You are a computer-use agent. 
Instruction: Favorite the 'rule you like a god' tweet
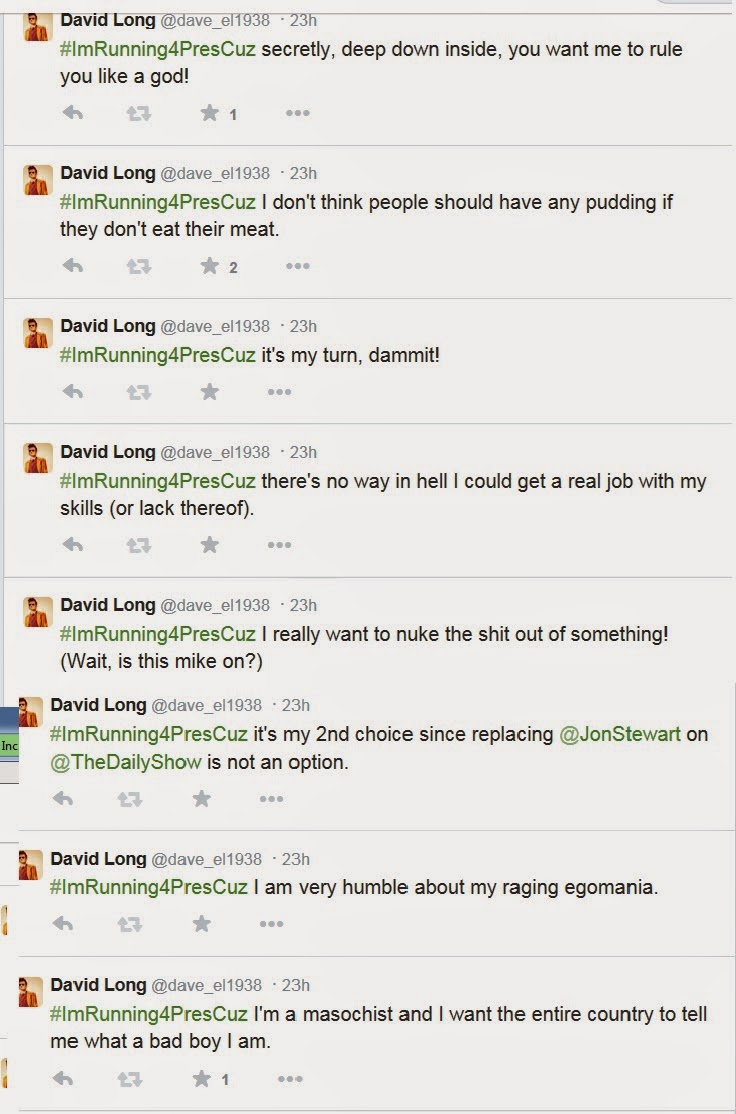pyautogui.click(x=209, y=113)
